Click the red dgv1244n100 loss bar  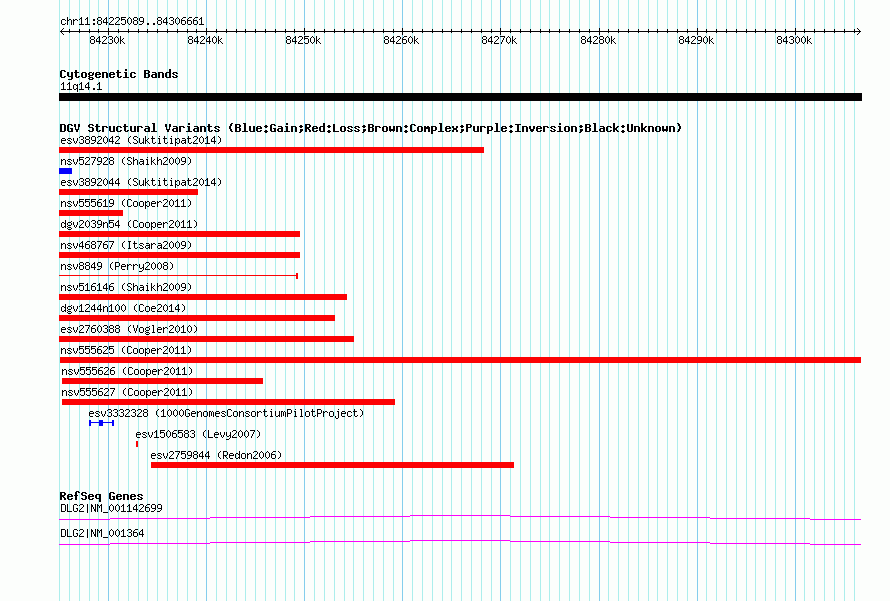(x=197, y=318)
